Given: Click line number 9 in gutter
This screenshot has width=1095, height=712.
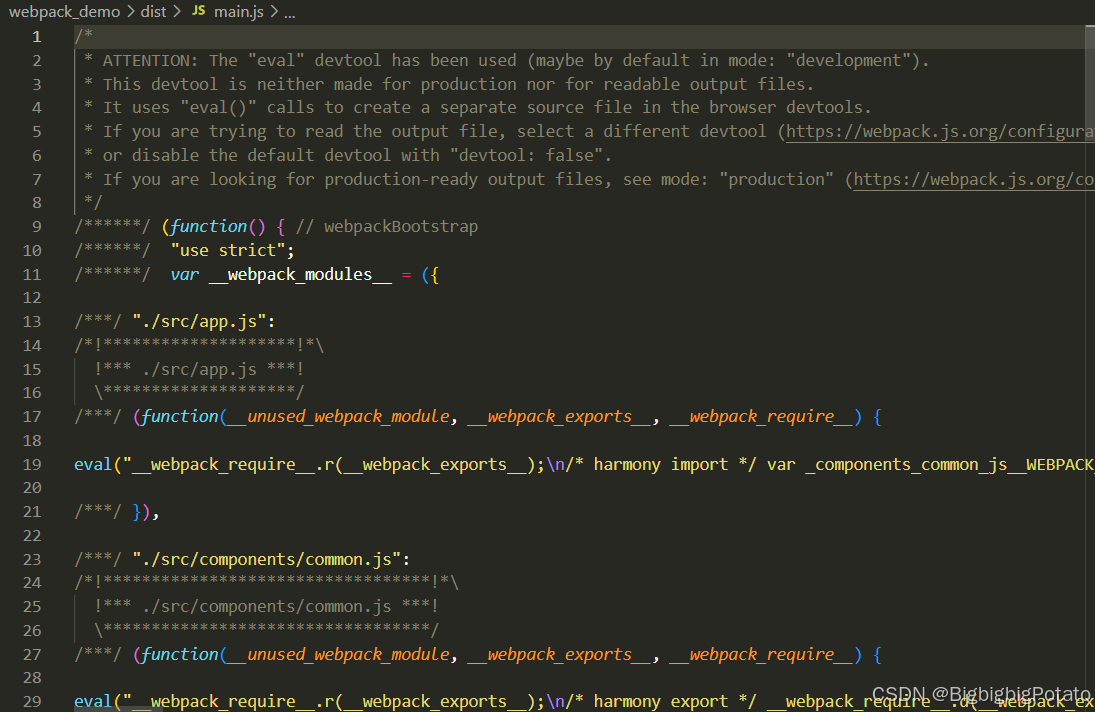Looking at the screenshot, I should tap(36, 227).
